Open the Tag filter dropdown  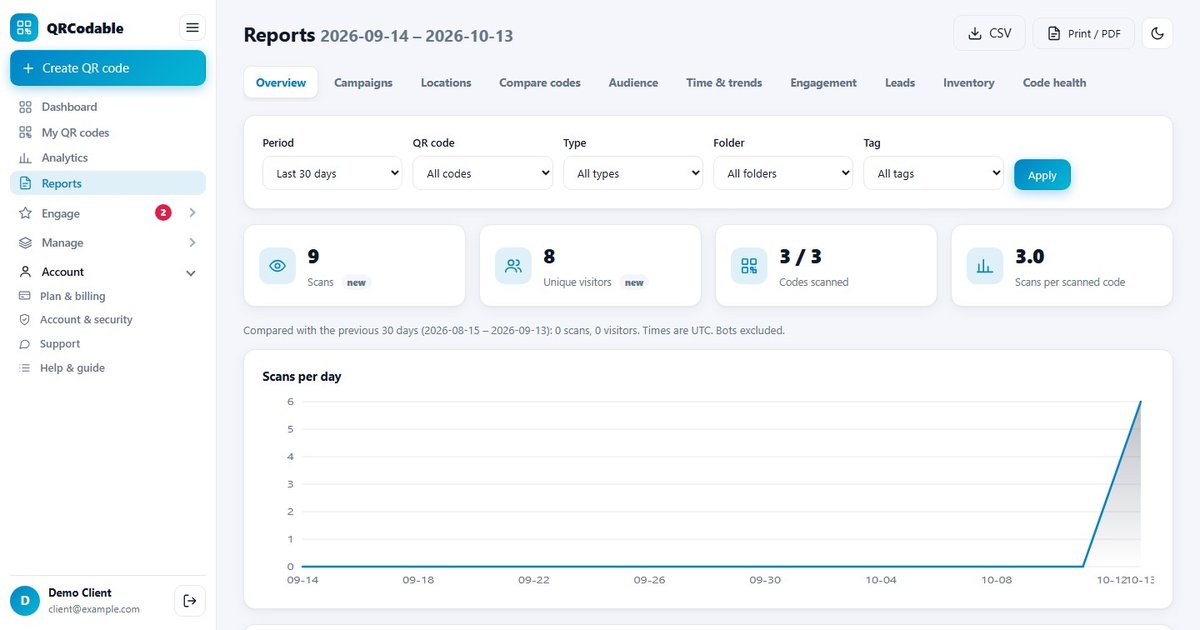933,173
